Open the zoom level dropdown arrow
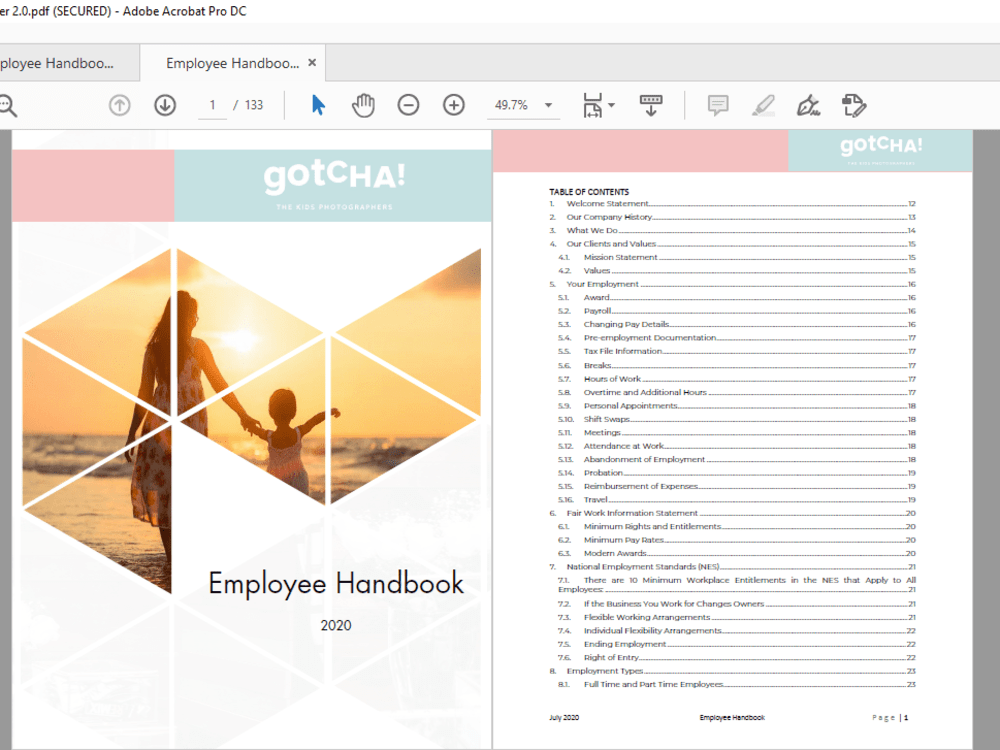This screenshot has width=1000, height=750. (x=548, y=105)
